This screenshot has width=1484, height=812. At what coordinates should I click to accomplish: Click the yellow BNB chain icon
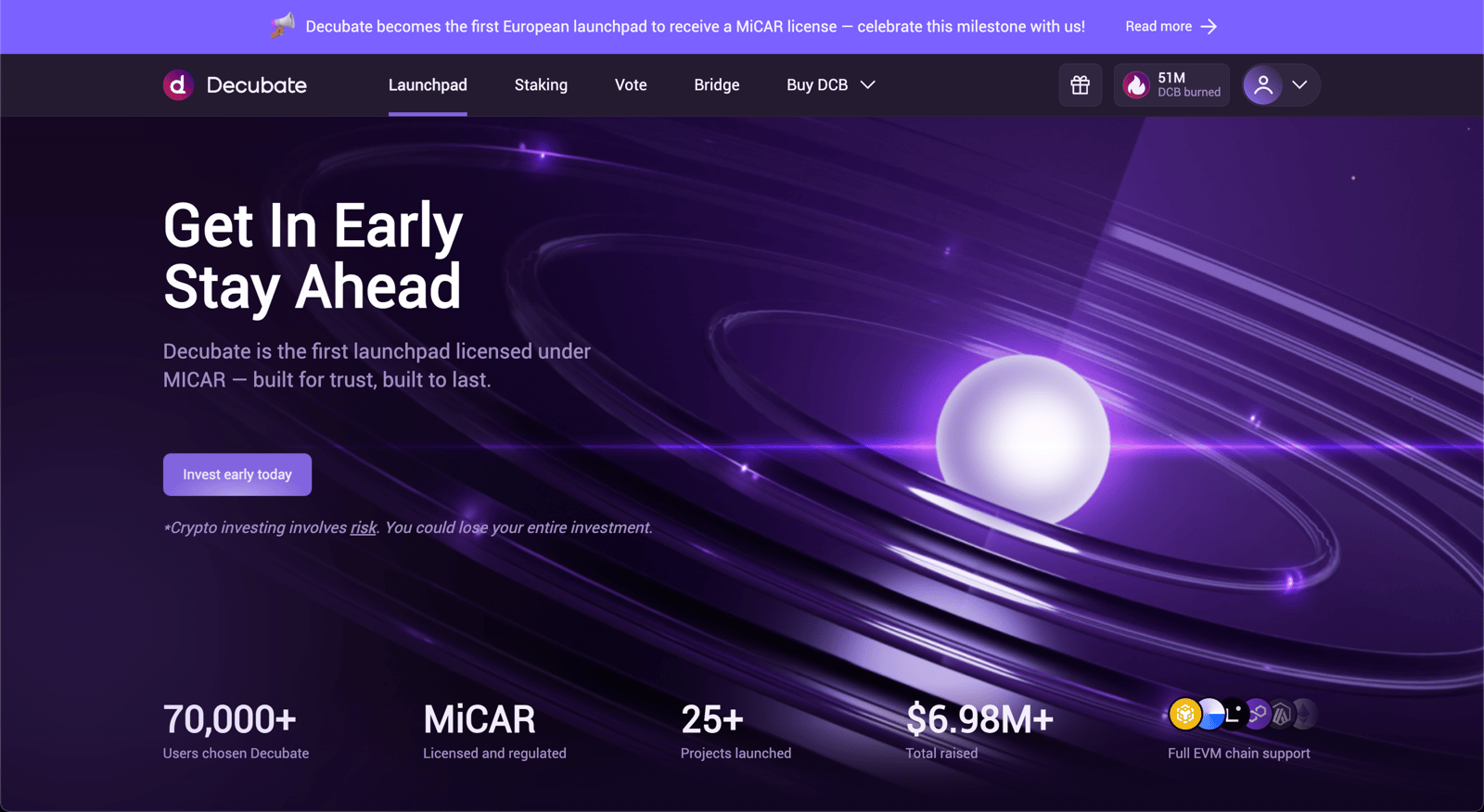point(1184,714)
